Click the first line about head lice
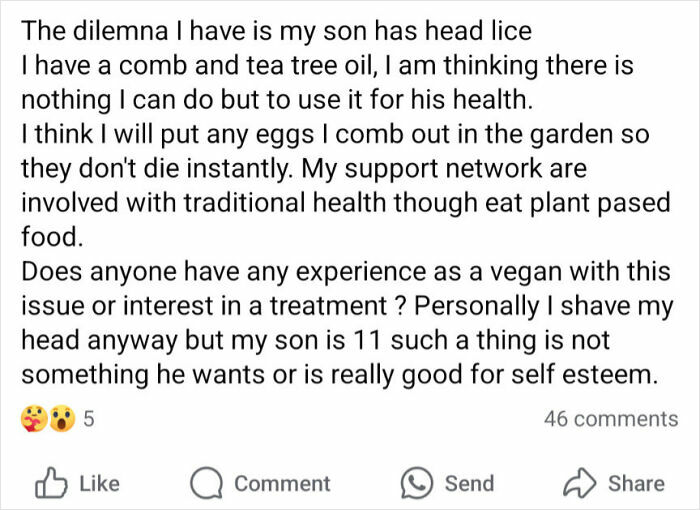700x510 pixels. pyautogui.click(x=276, y=31)
